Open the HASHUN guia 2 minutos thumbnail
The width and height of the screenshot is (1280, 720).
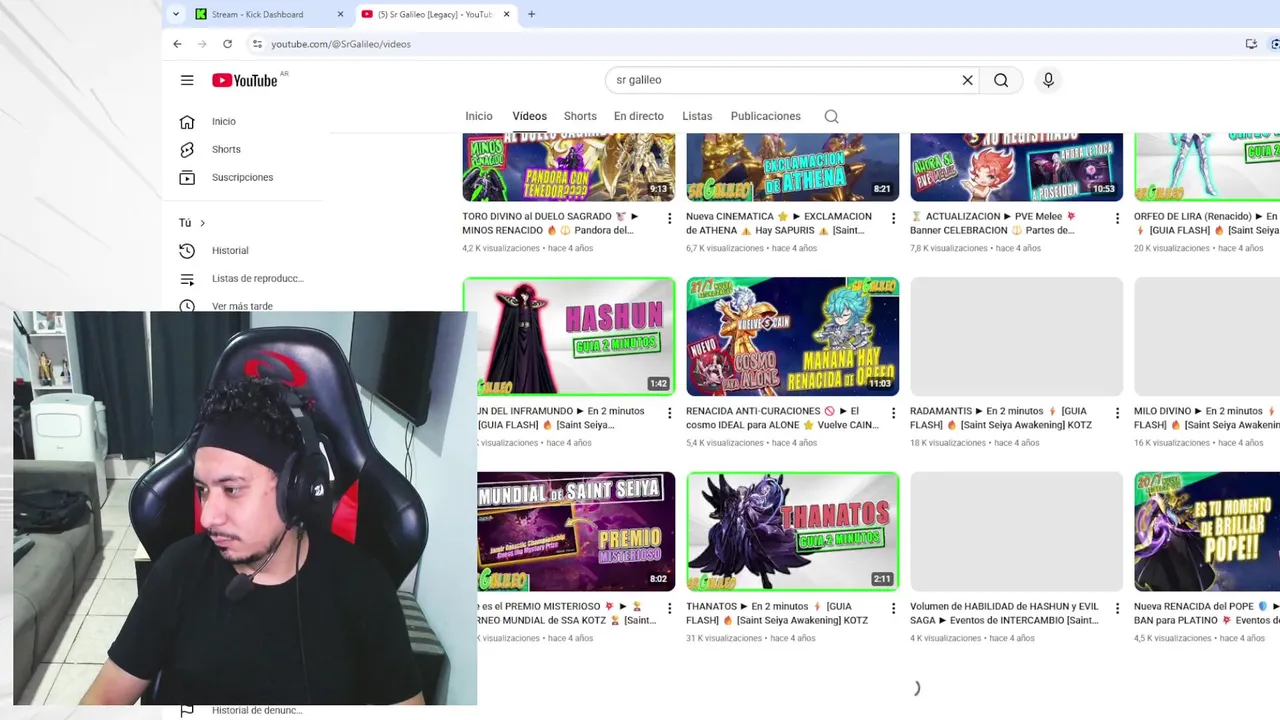[x=569, y=336]
